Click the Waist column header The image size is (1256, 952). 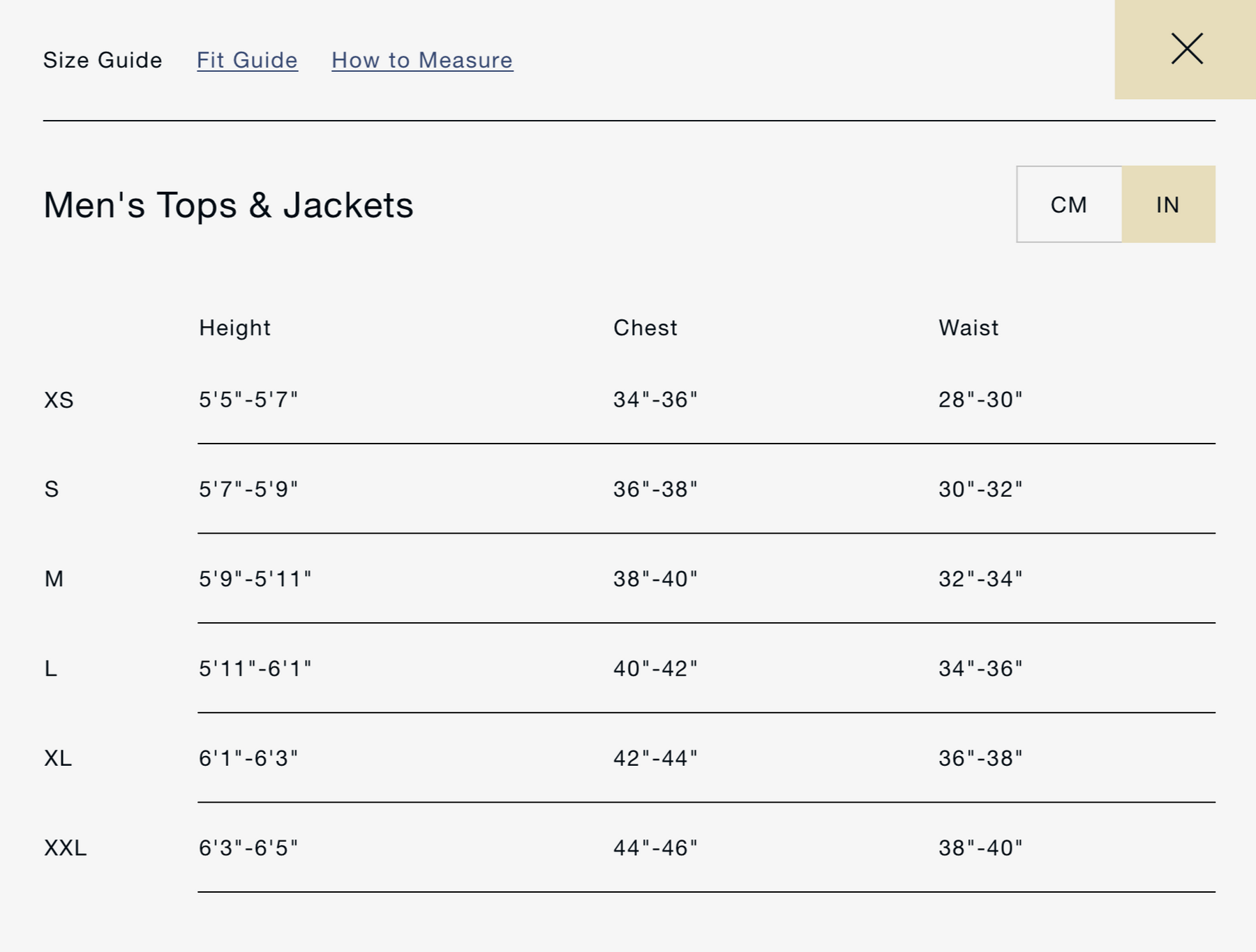point(968,328)
